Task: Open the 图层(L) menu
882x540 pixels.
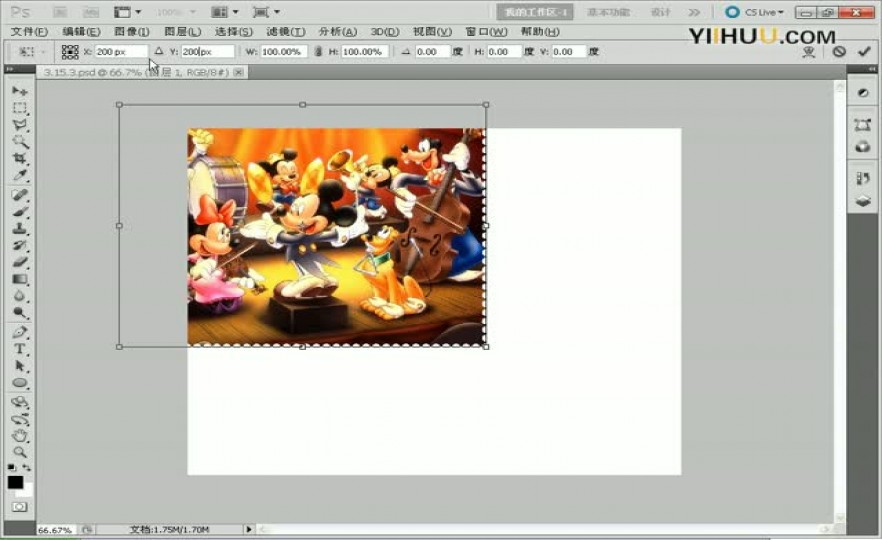Action: pyautogui.click(x=182, y=32)
